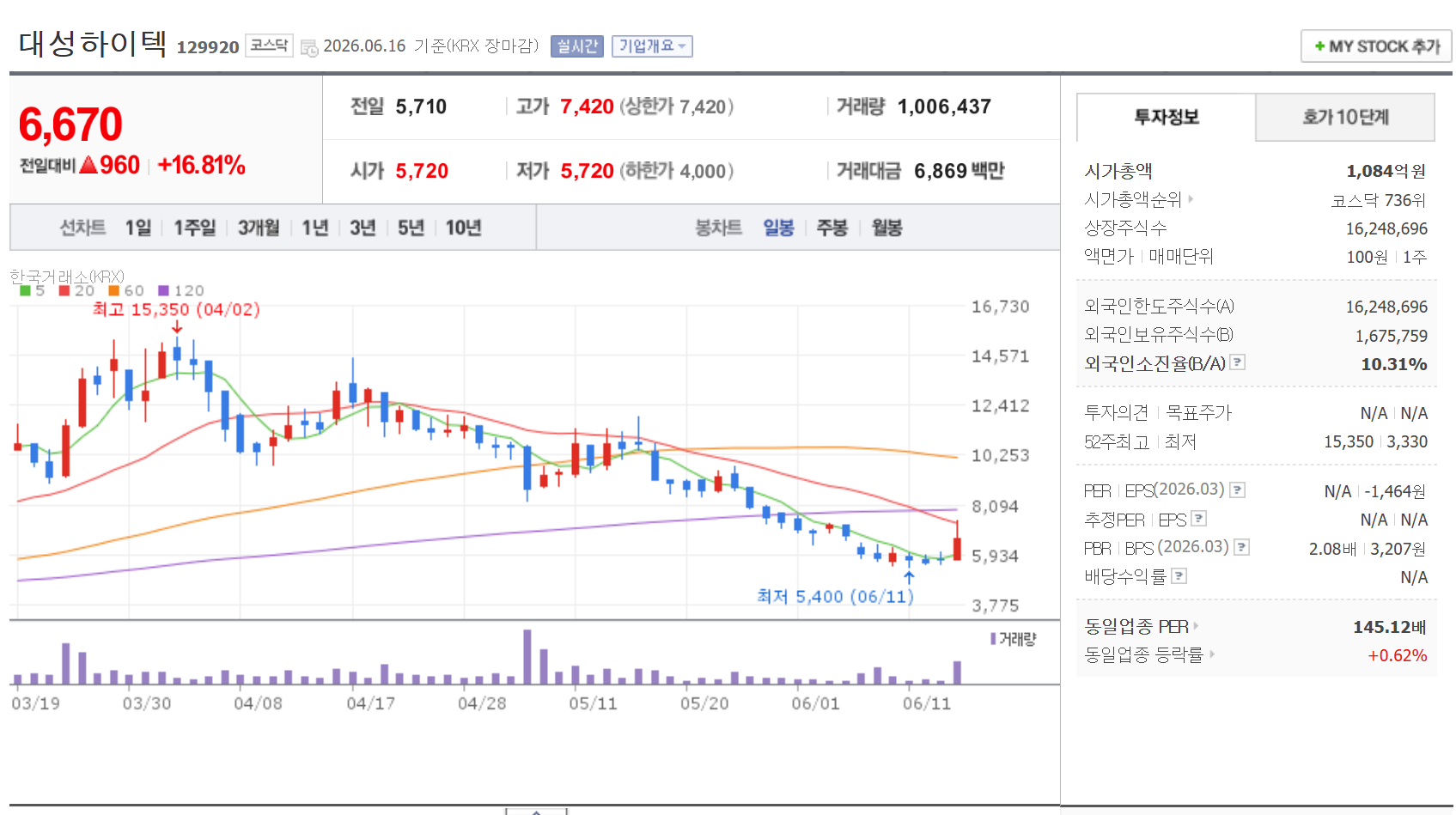The height and width of the screenshot is (815, 1456).
Task: Open the 동일업종 등락률 link
Action: point(1149,654)
